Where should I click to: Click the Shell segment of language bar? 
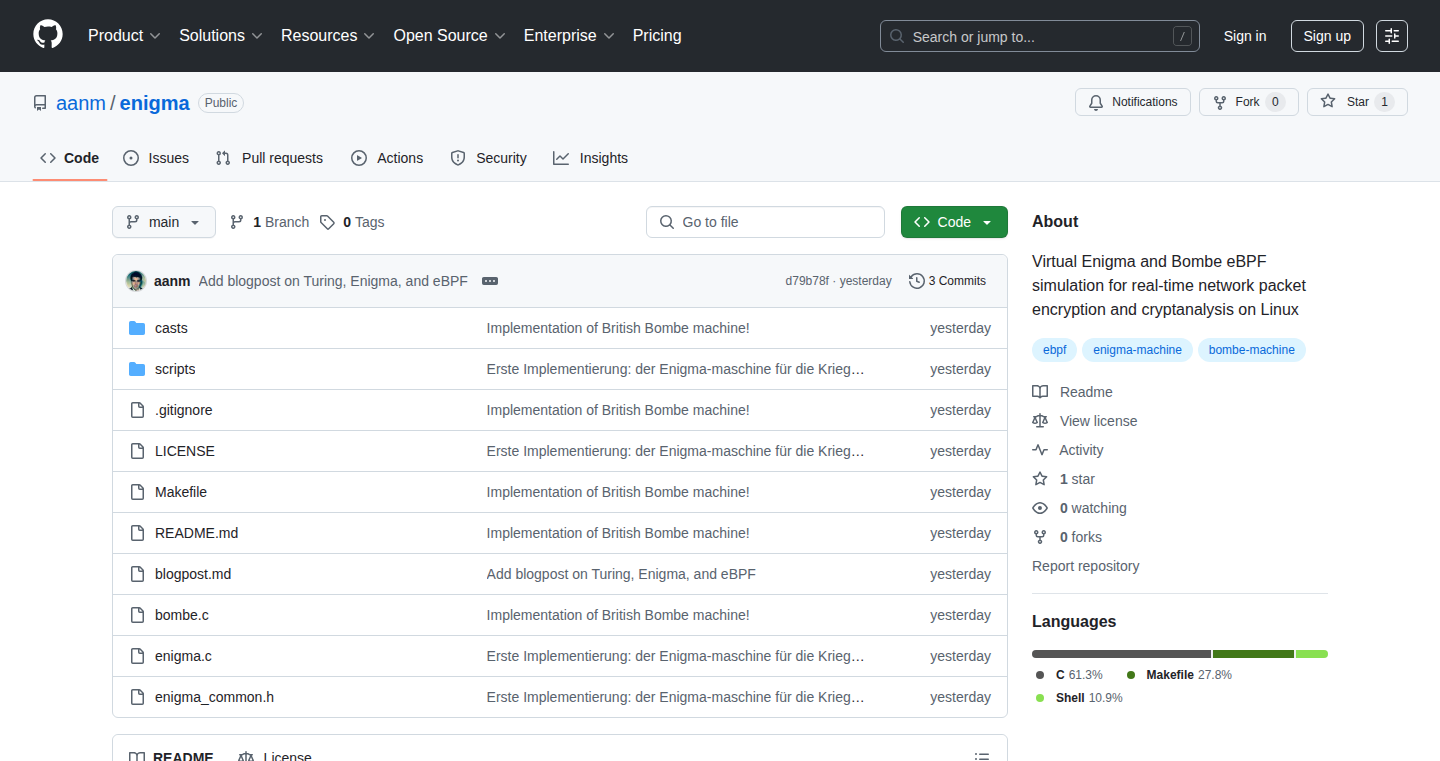[x=1312, y=654]
